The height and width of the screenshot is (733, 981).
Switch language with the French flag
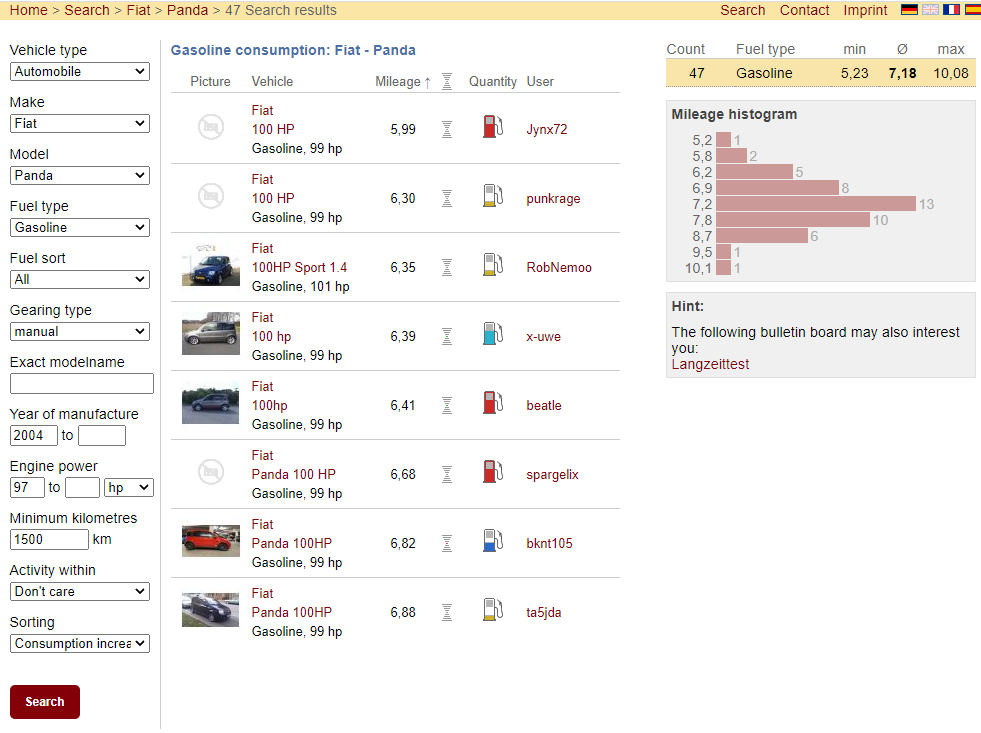click(952, 10)
